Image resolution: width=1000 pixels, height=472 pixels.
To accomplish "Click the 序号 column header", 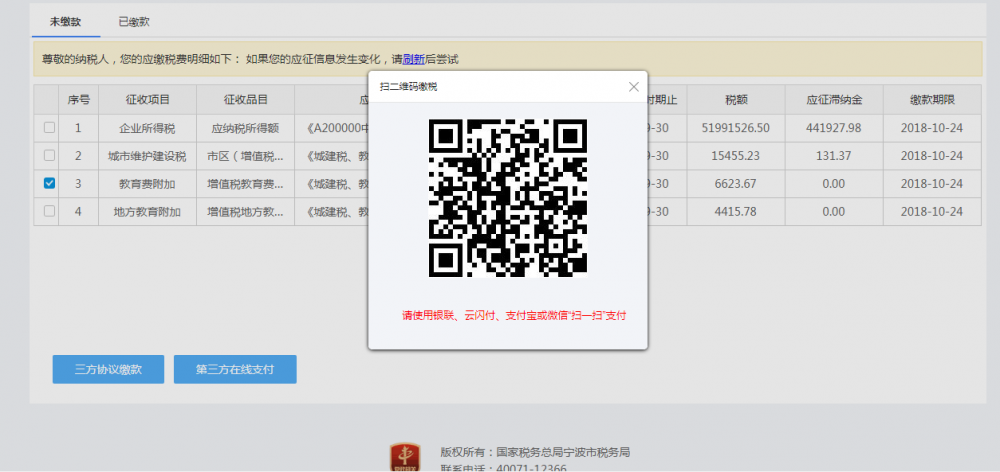I will coord(78,100).
